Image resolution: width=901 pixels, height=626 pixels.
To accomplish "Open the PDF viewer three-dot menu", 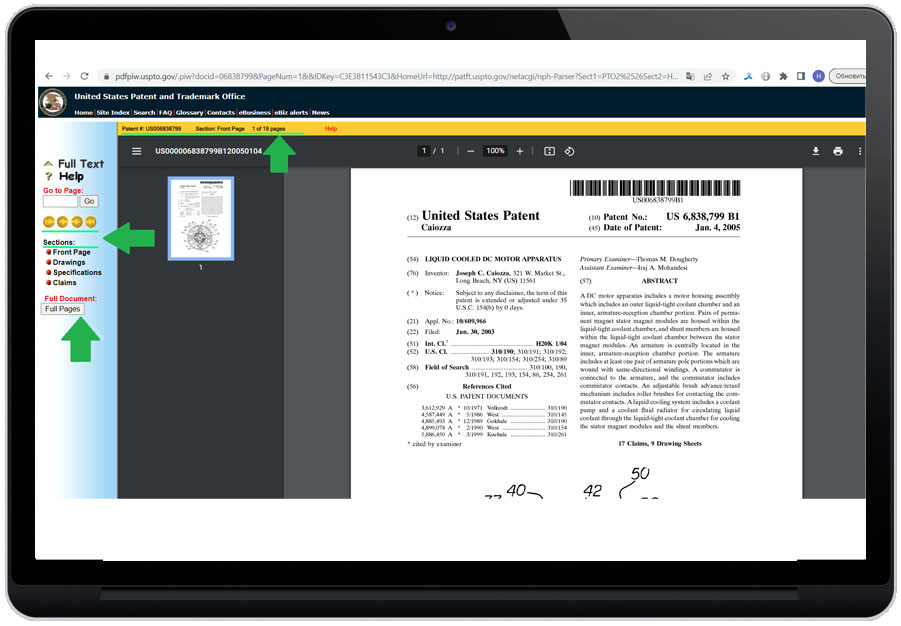I will pyautogui.click(x=859, y=151).
